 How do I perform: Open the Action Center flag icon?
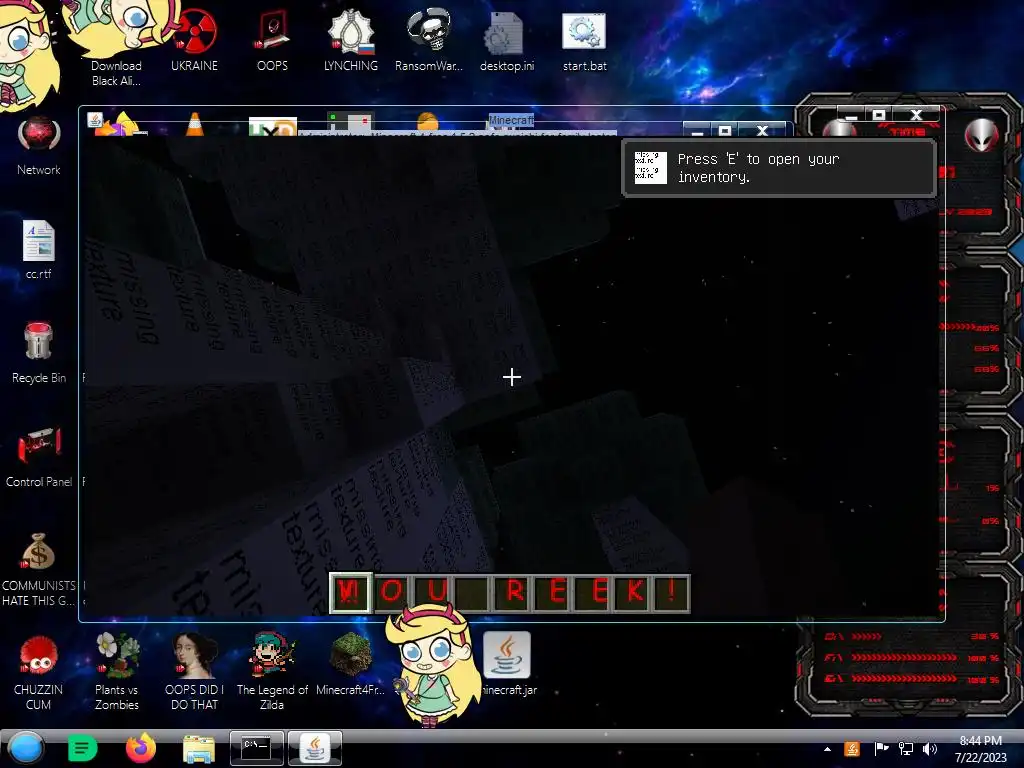click(881, 749)
